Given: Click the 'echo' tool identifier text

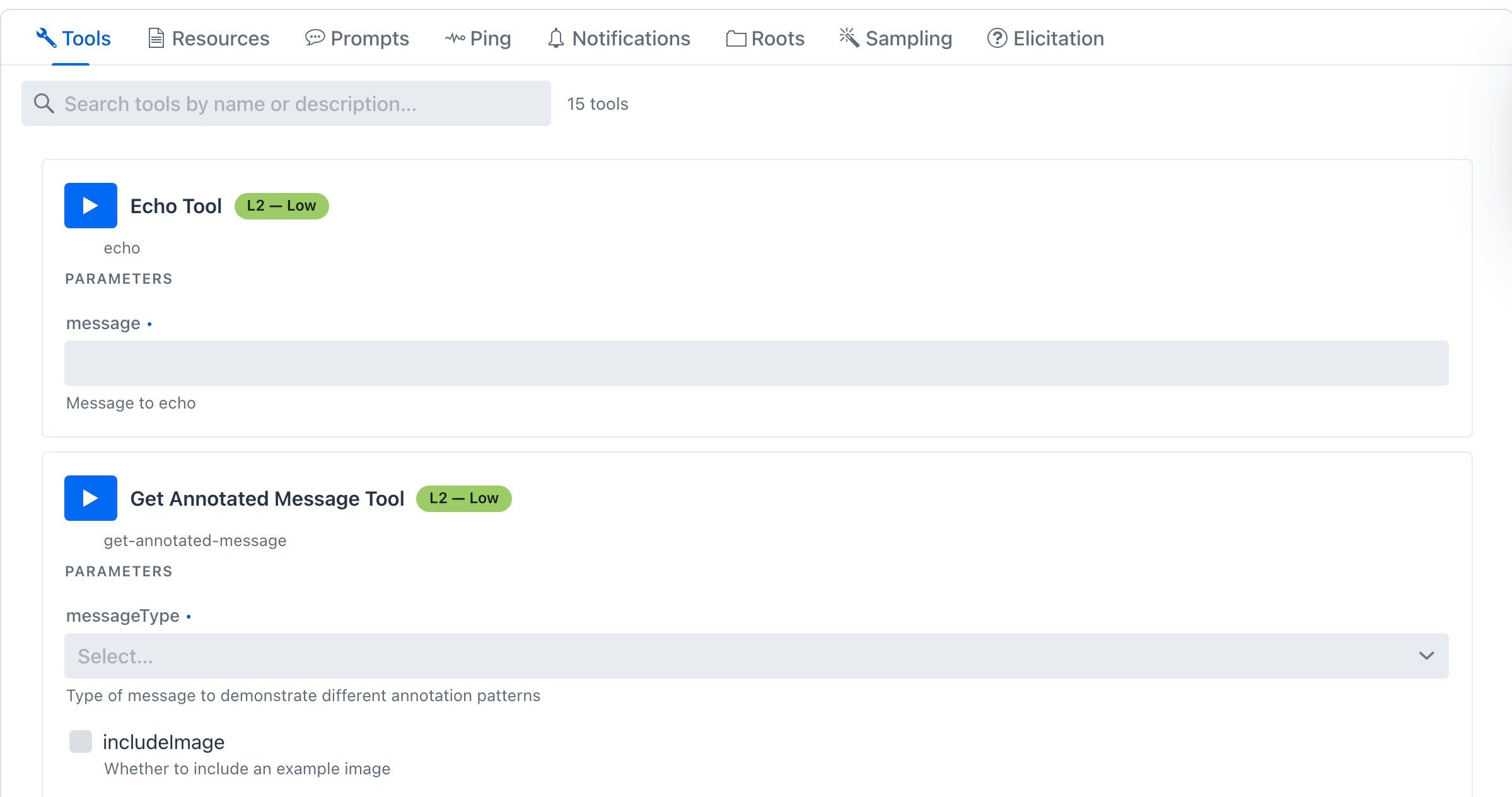Looking at the screenshot, I should click(122, 248).
